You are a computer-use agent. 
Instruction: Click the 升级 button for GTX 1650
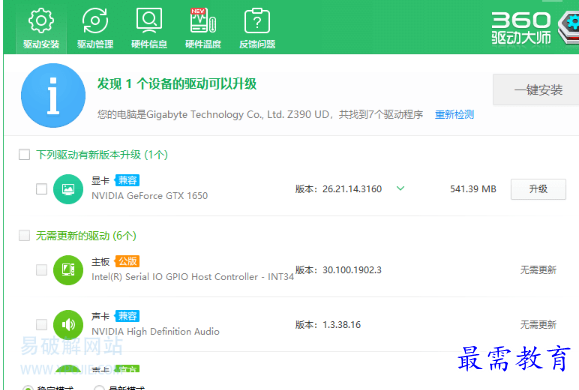tap(538, 189)
